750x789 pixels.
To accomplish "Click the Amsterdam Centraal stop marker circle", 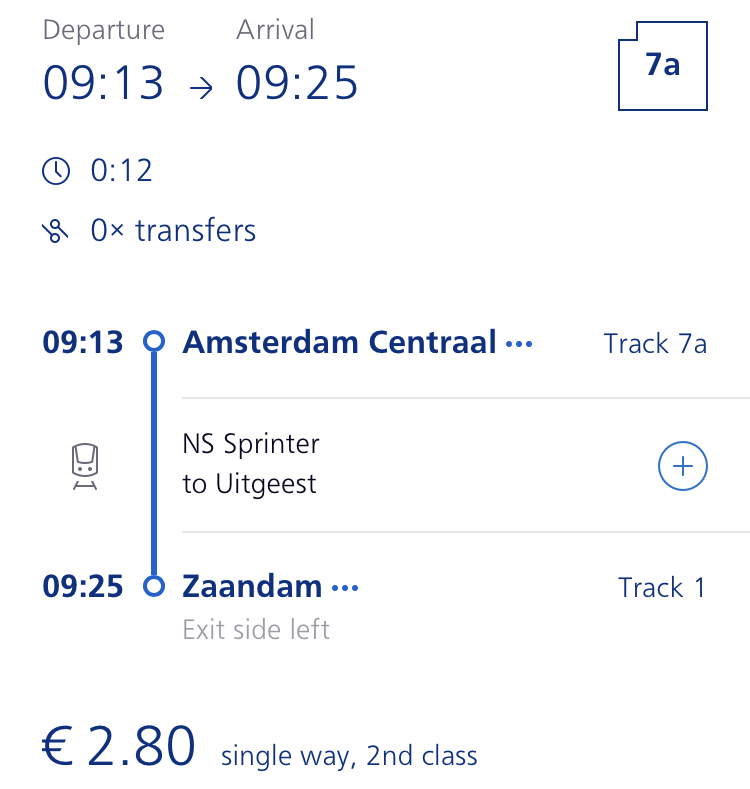I will pos(154,341).
